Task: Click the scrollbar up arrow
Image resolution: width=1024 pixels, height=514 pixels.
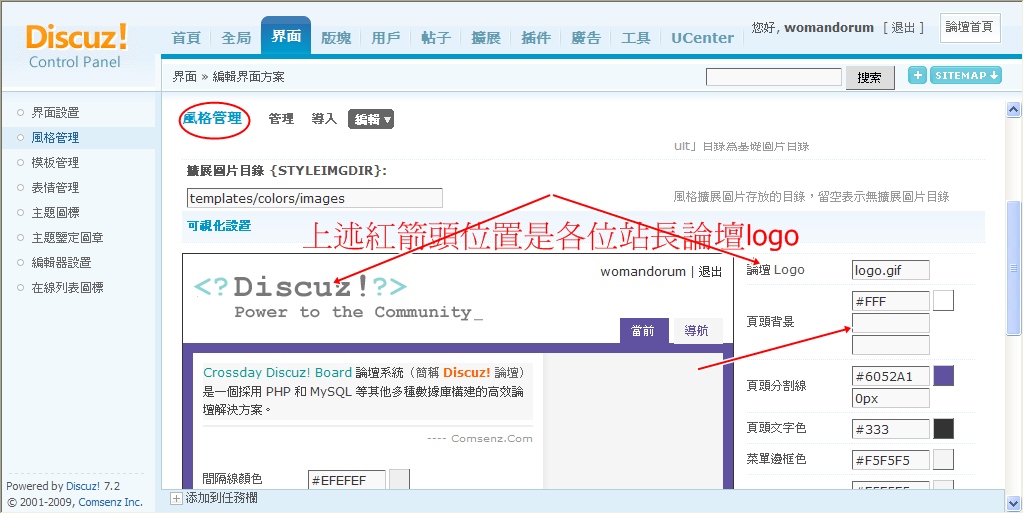Action: pos(1013,109)
